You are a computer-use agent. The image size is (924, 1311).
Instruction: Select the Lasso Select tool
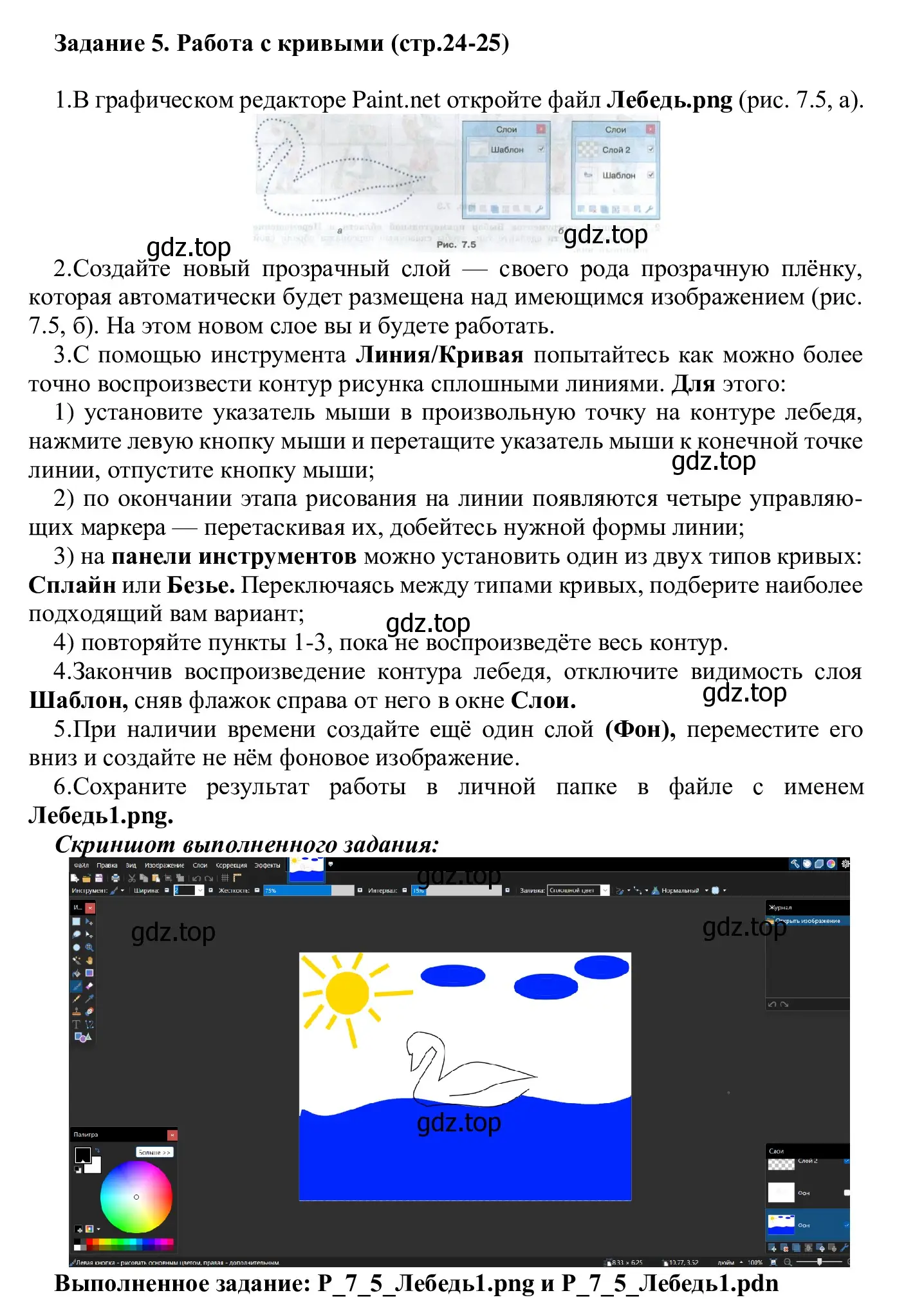click(77, 934)
